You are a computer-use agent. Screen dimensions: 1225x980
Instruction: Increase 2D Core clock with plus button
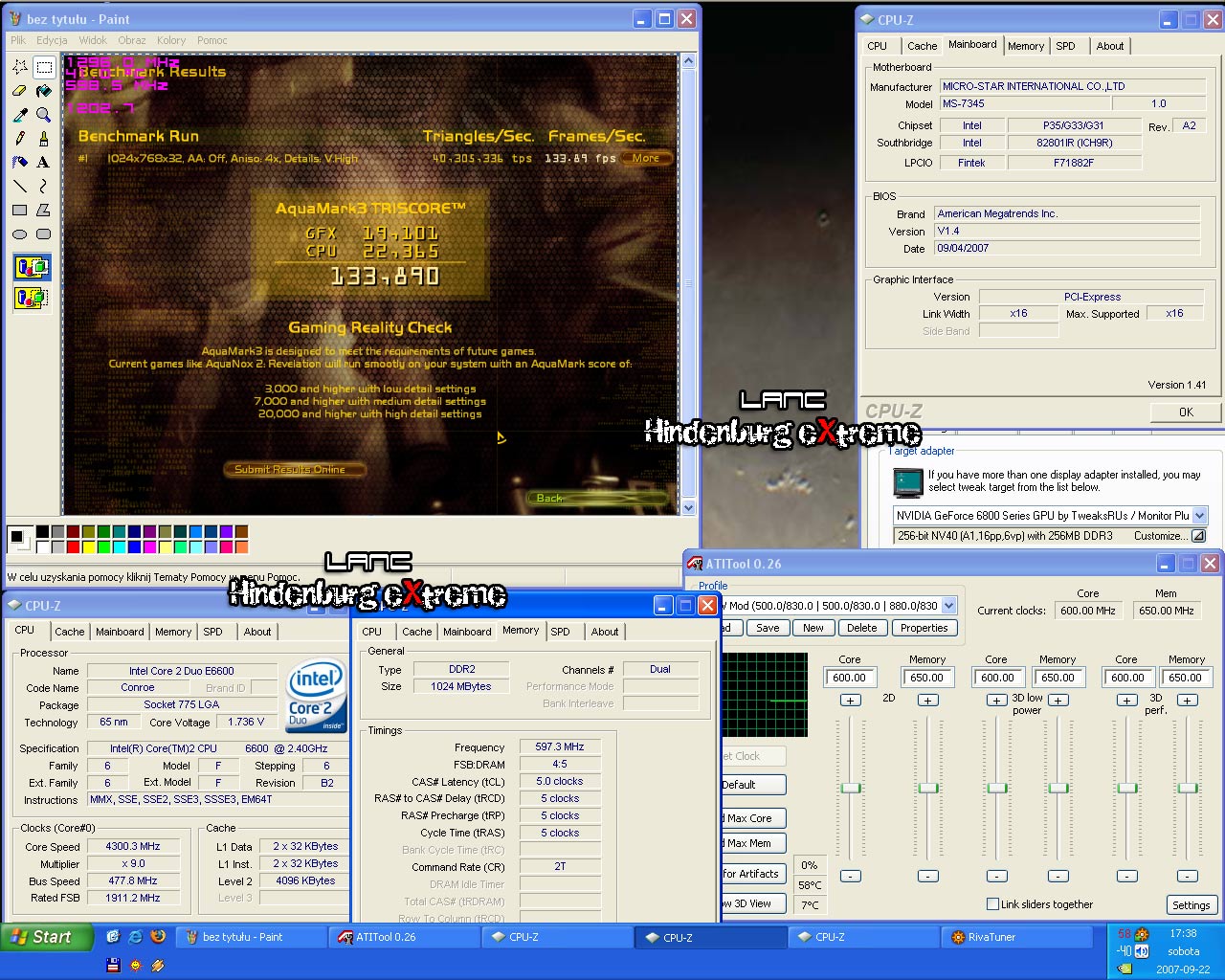coord(850,701)
